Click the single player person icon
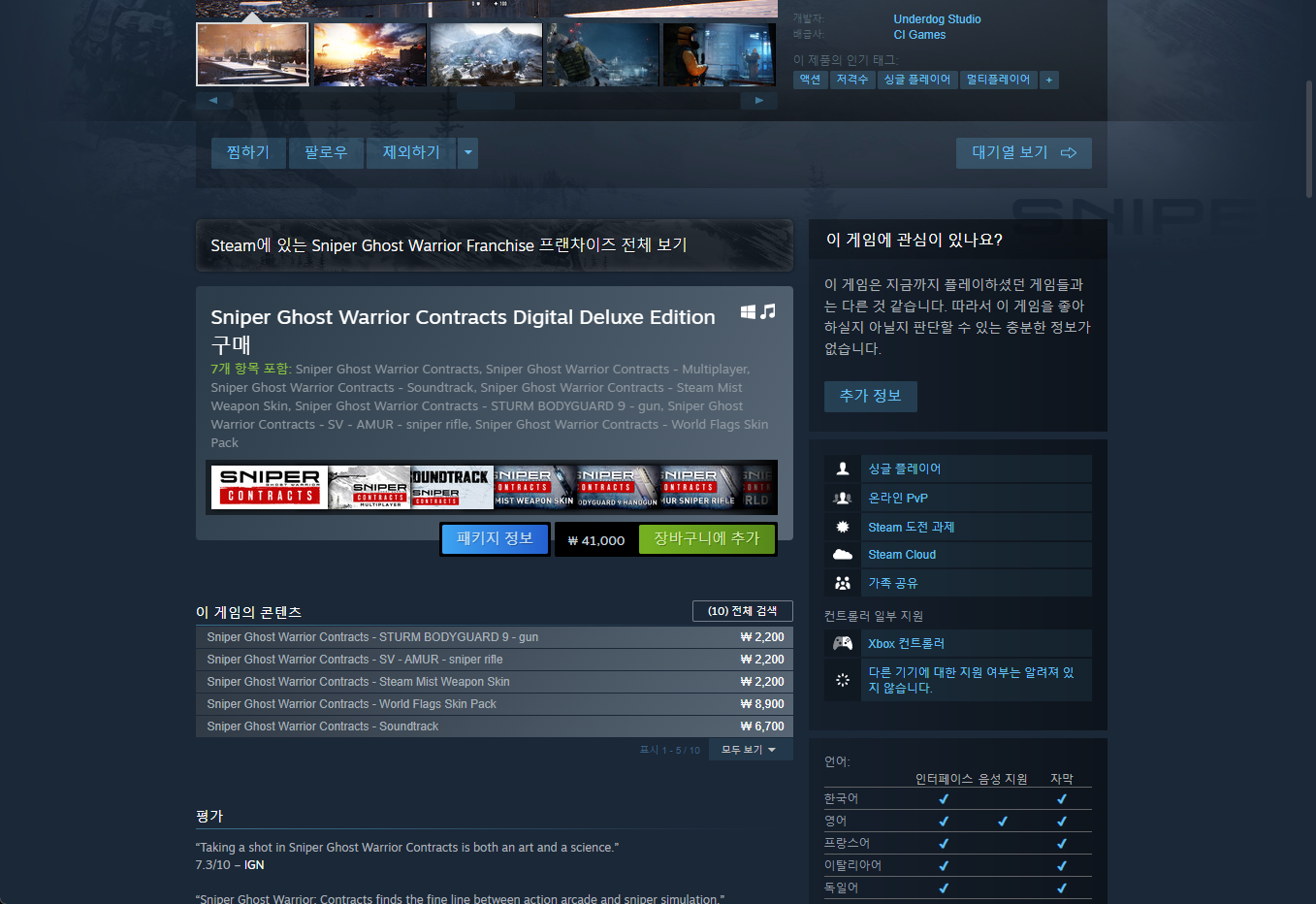1316x904 pixels. tap(843, 468)
